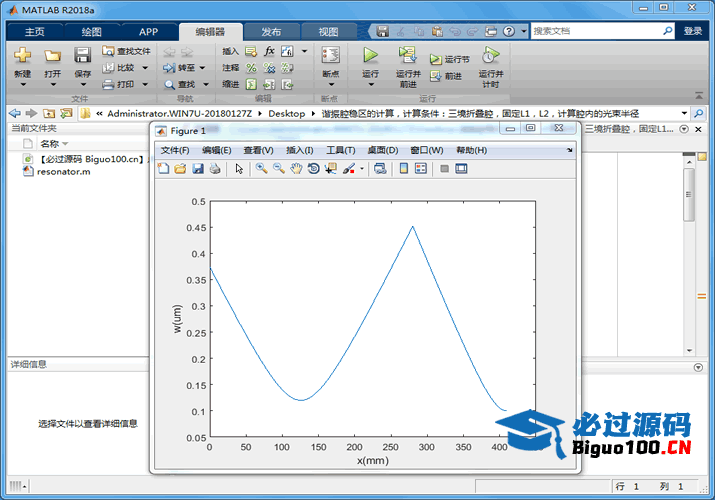The image size is (715, 500).
Task: Click the up-one-folder icon in address bar
Action: (x=49, y=113)
